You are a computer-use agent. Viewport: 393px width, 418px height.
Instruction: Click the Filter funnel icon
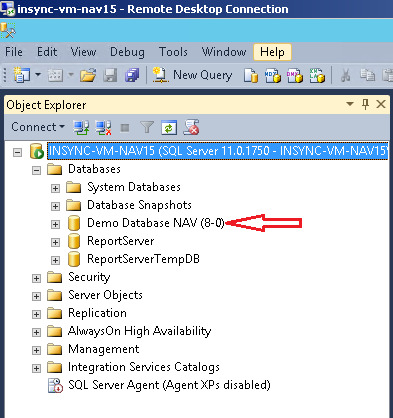pyautogui.click(x=147, y=127)
